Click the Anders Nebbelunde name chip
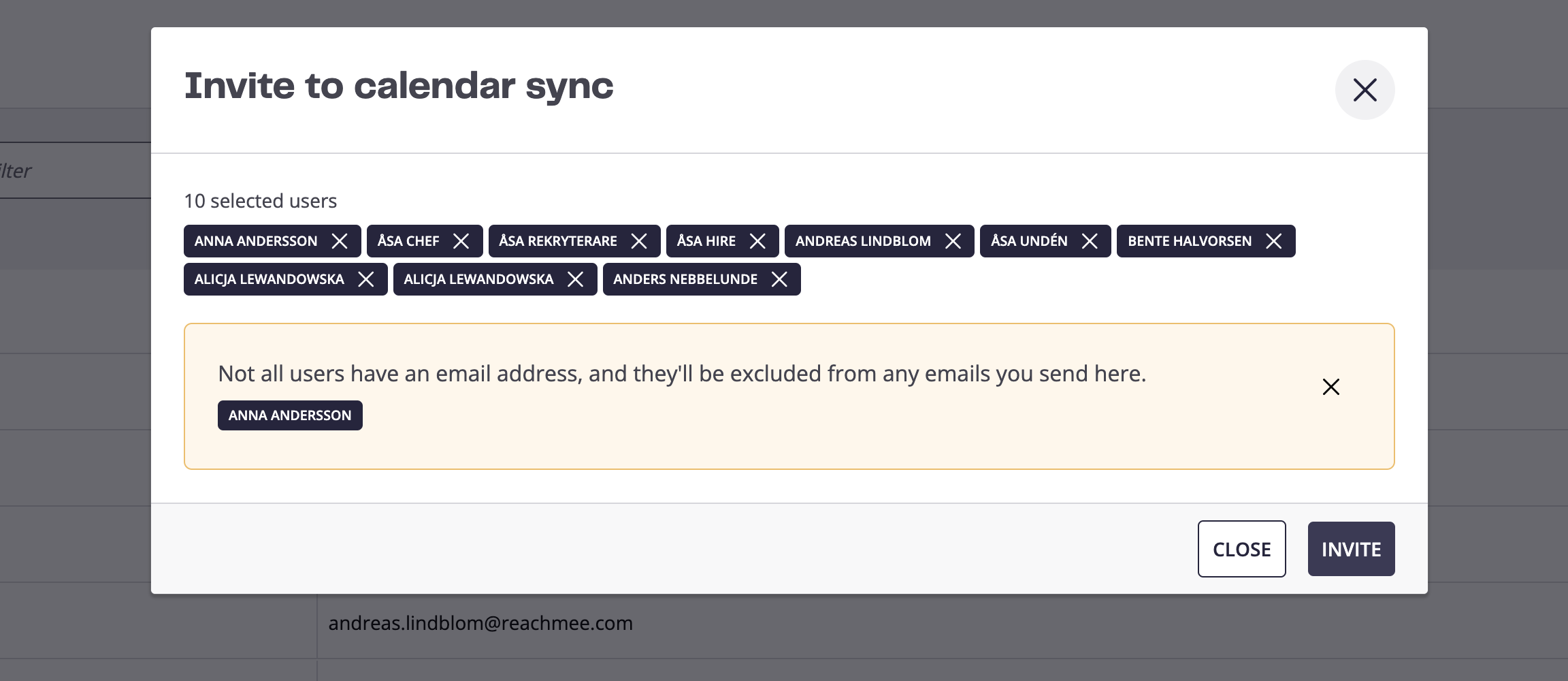 coord(685,279)
